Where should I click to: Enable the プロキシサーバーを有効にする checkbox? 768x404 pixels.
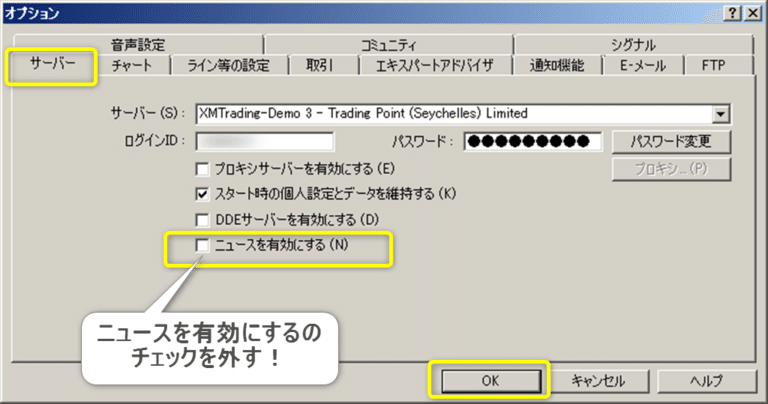pyautogui.click(x=202, y=169)
